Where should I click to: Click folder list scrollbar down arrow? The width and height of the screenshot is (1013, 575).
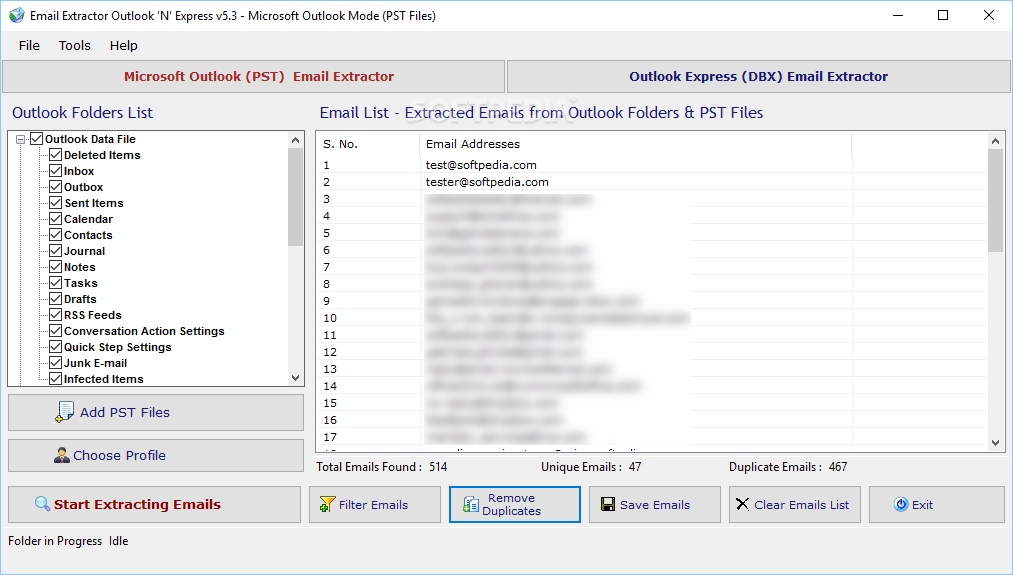[296, 378]
